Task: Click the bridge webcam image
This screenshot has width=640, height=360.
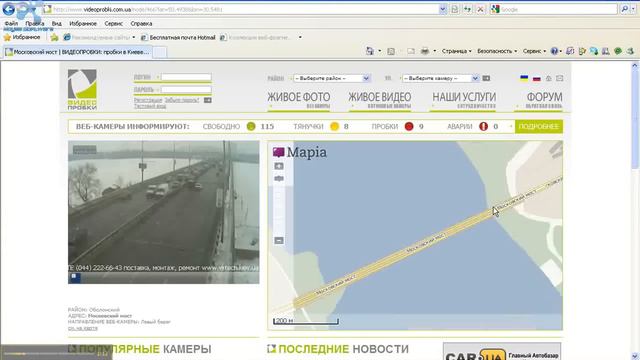Action: 164,212
